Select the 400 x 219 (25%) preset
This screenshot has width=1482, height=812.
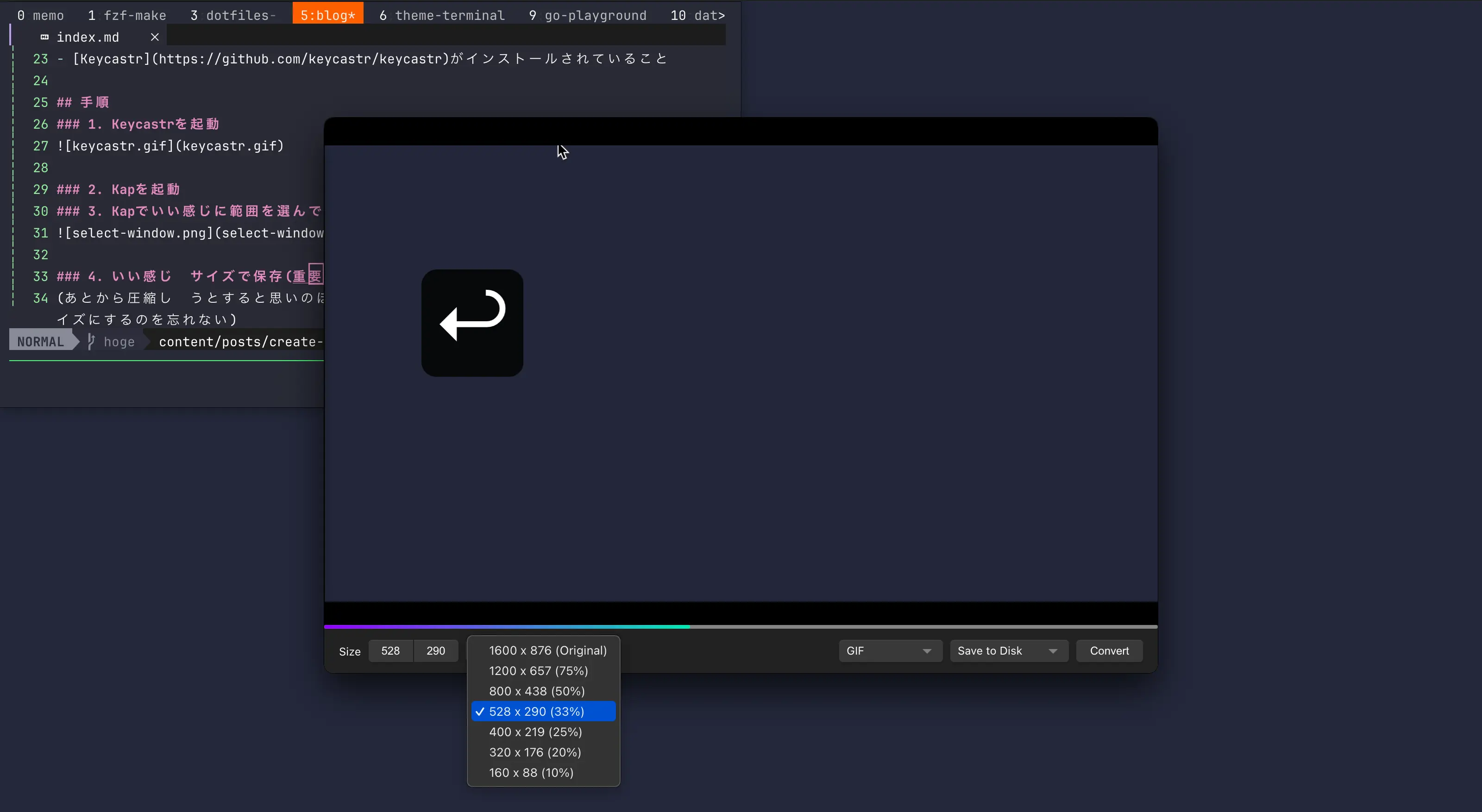pyautogui.click(x=535, y=731)
